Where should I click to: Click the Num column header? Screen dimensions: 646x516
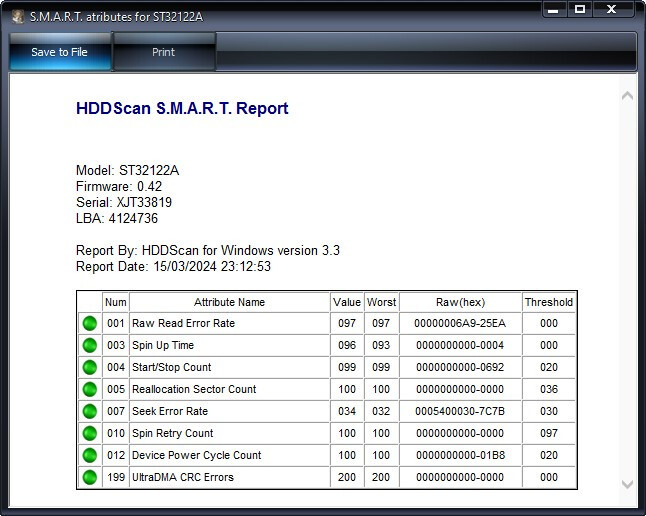(x=116, y=302)
